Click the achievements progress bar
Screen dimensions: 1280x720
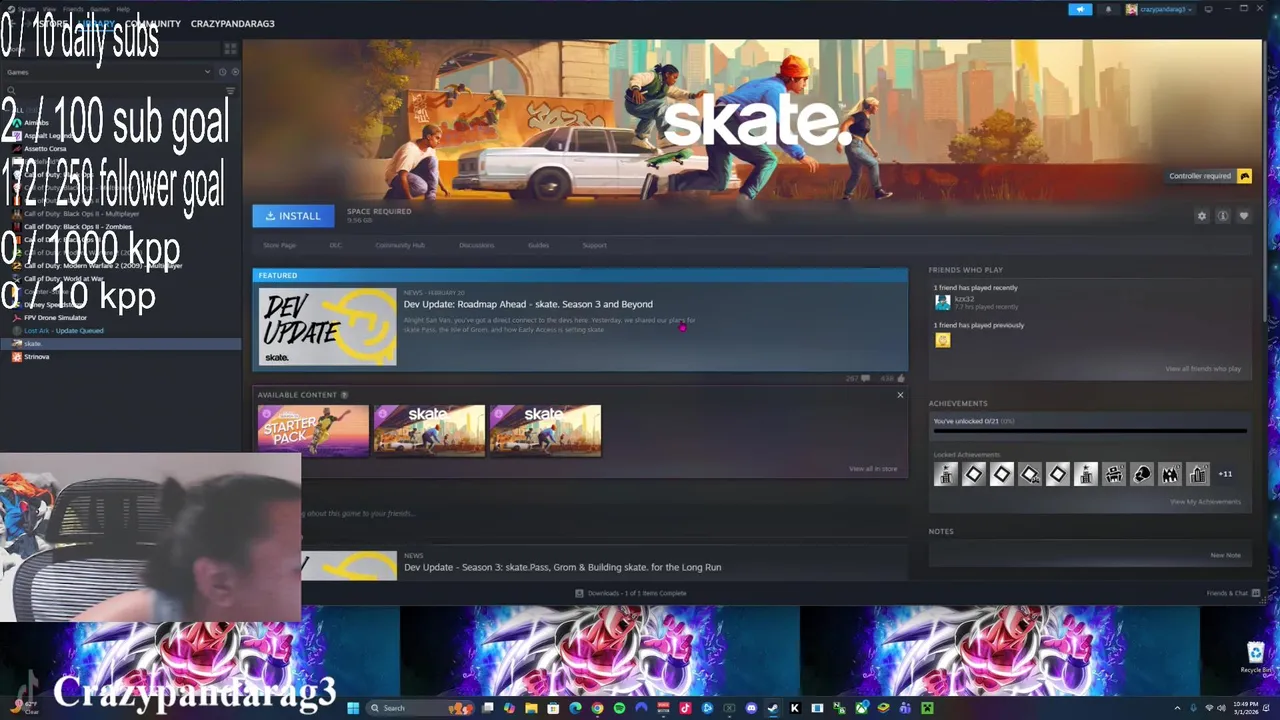click(1090, 431)
